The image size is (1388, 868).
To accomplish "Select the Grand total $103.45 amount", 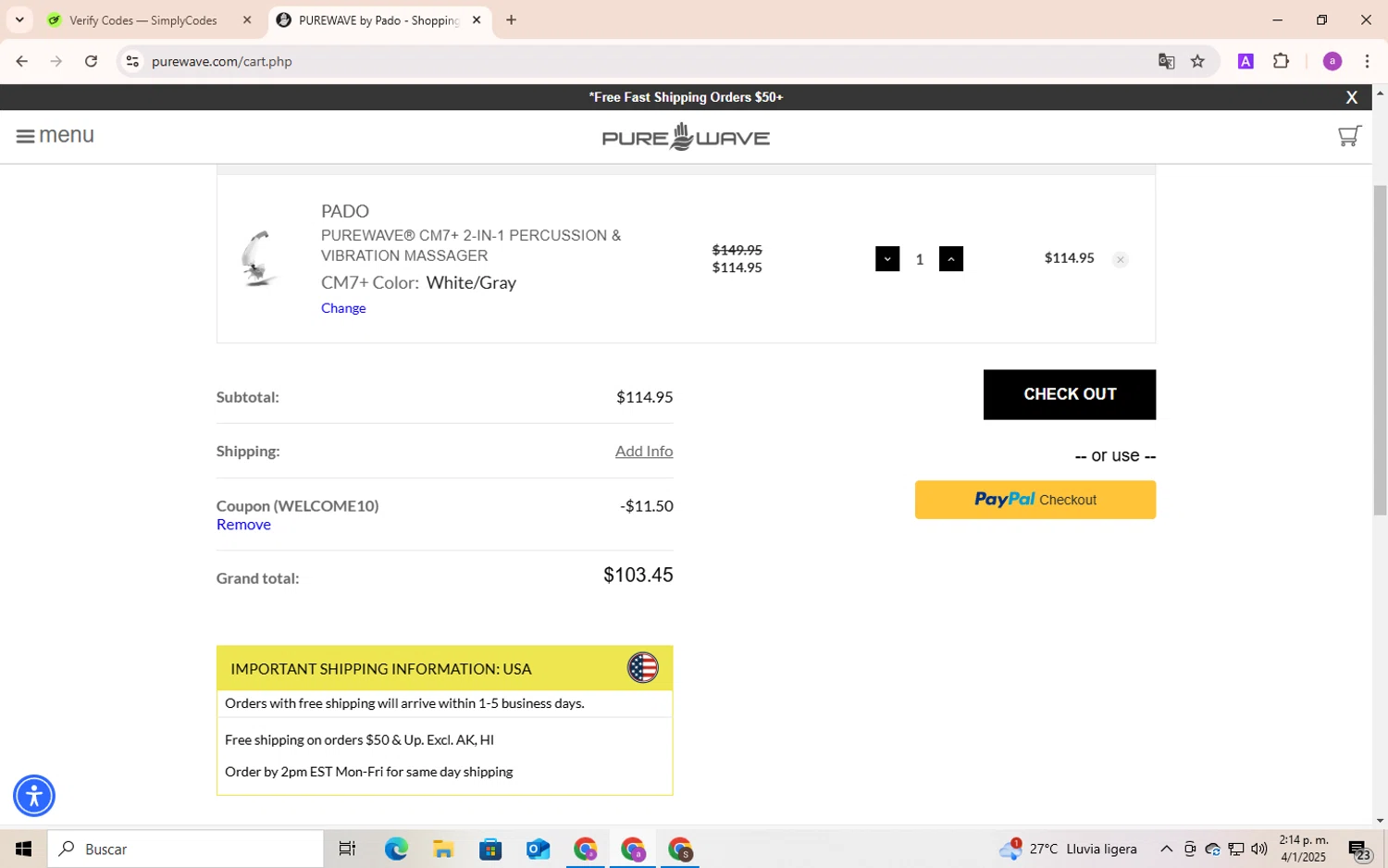I will click(x=638, y=576).
